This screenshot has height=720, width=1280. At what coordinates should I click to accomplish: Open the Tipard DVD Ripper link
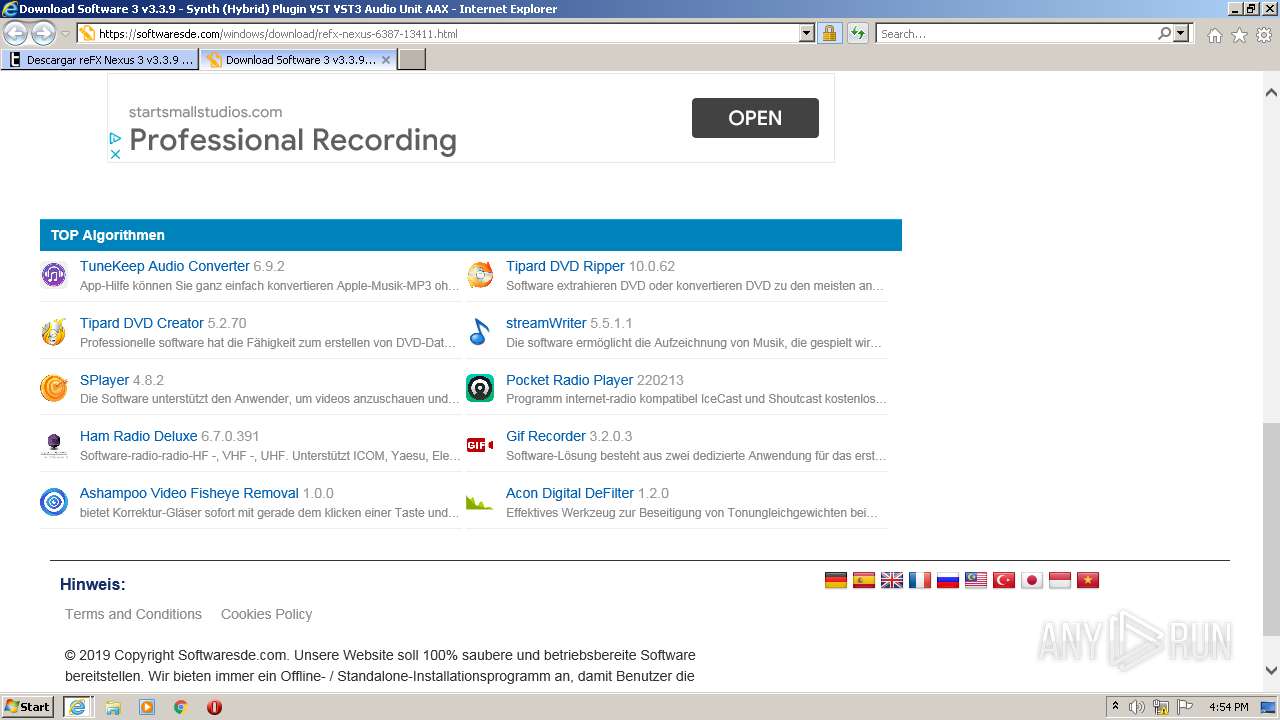point(565,266)
